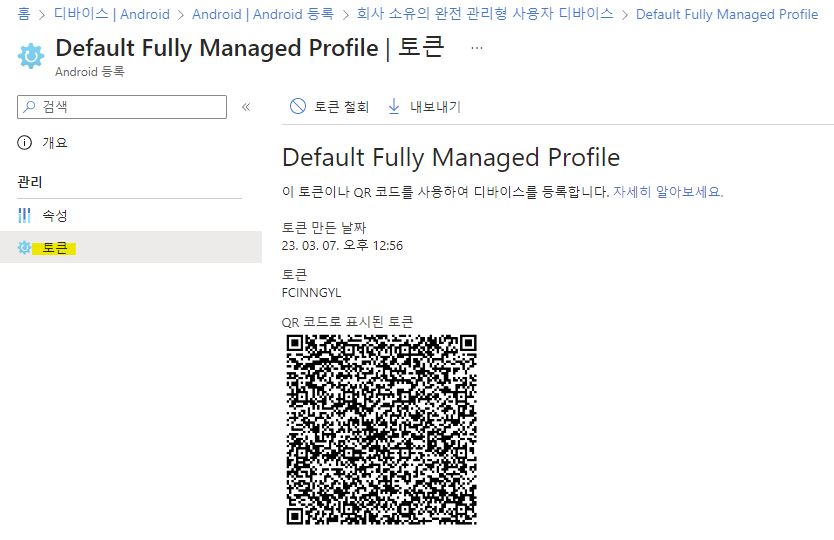Click gear icon next to 토큰 menu

click(x=24, y=247)
